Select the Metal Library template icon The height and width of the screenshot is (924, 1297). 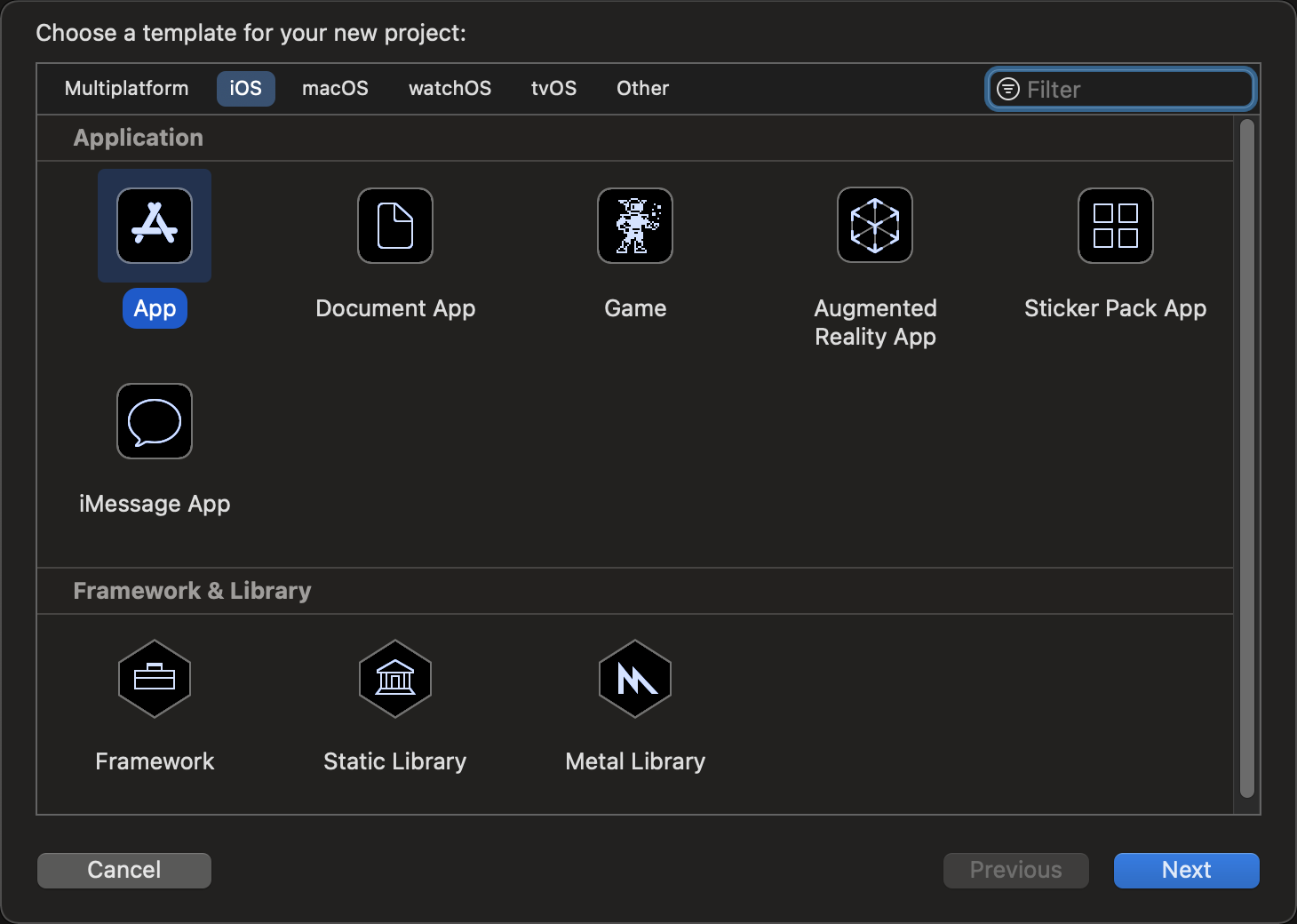point(635,679)
